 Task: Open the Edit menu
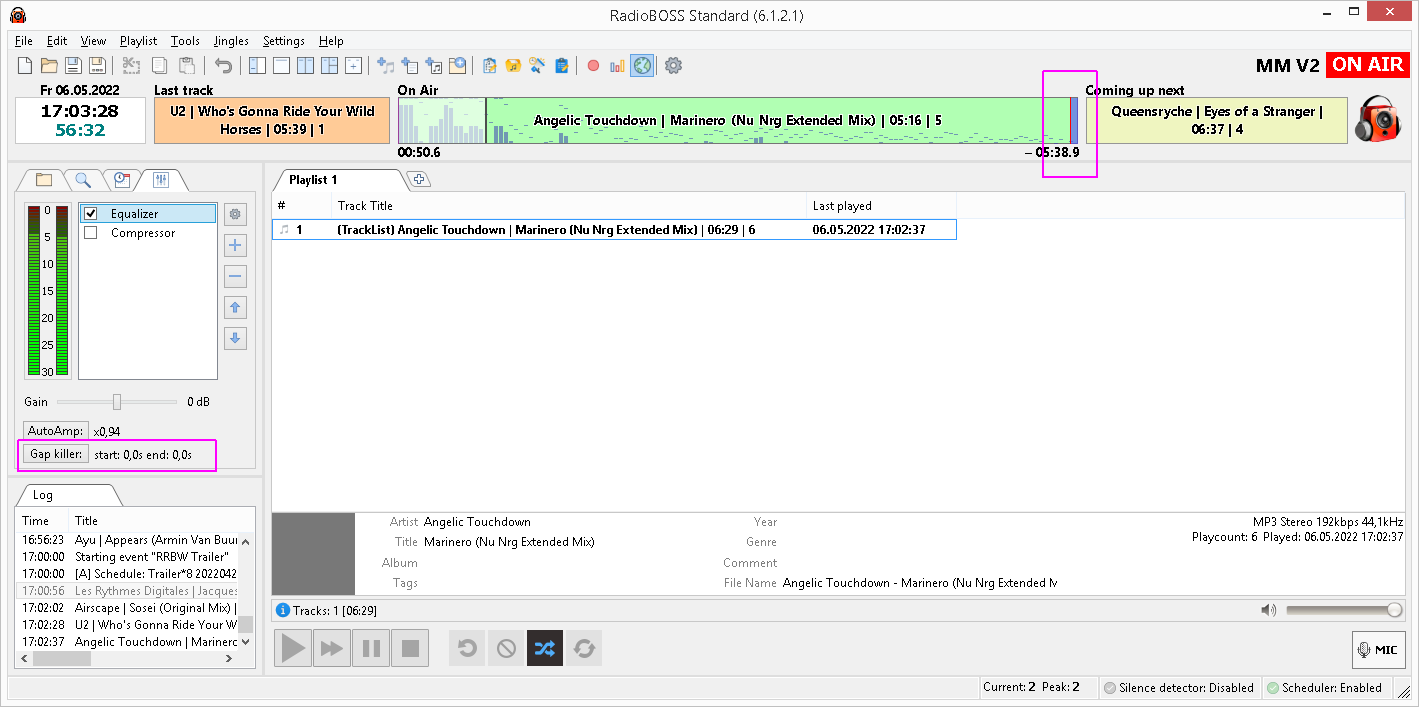tap(57, 41)
